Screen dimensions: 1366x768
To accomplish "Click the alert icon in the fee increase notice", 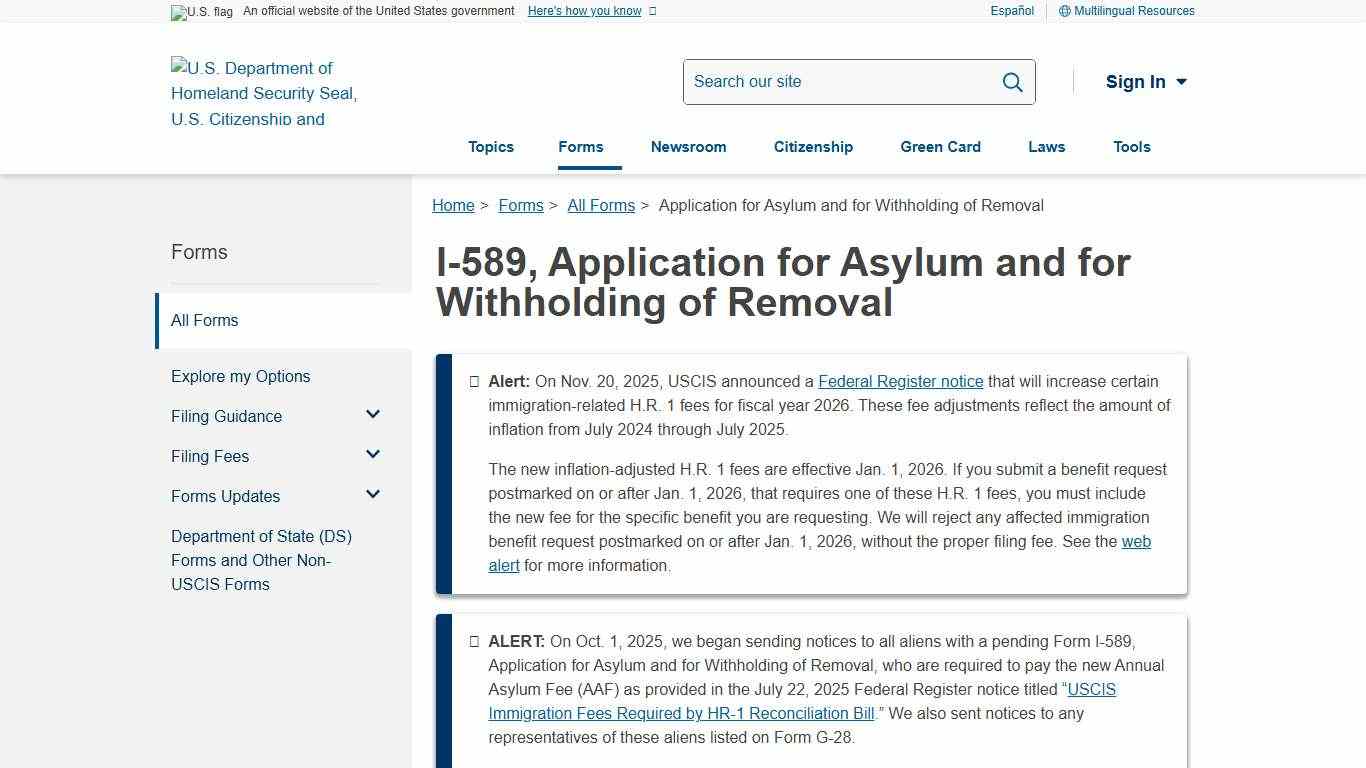I will pos(474,381).
